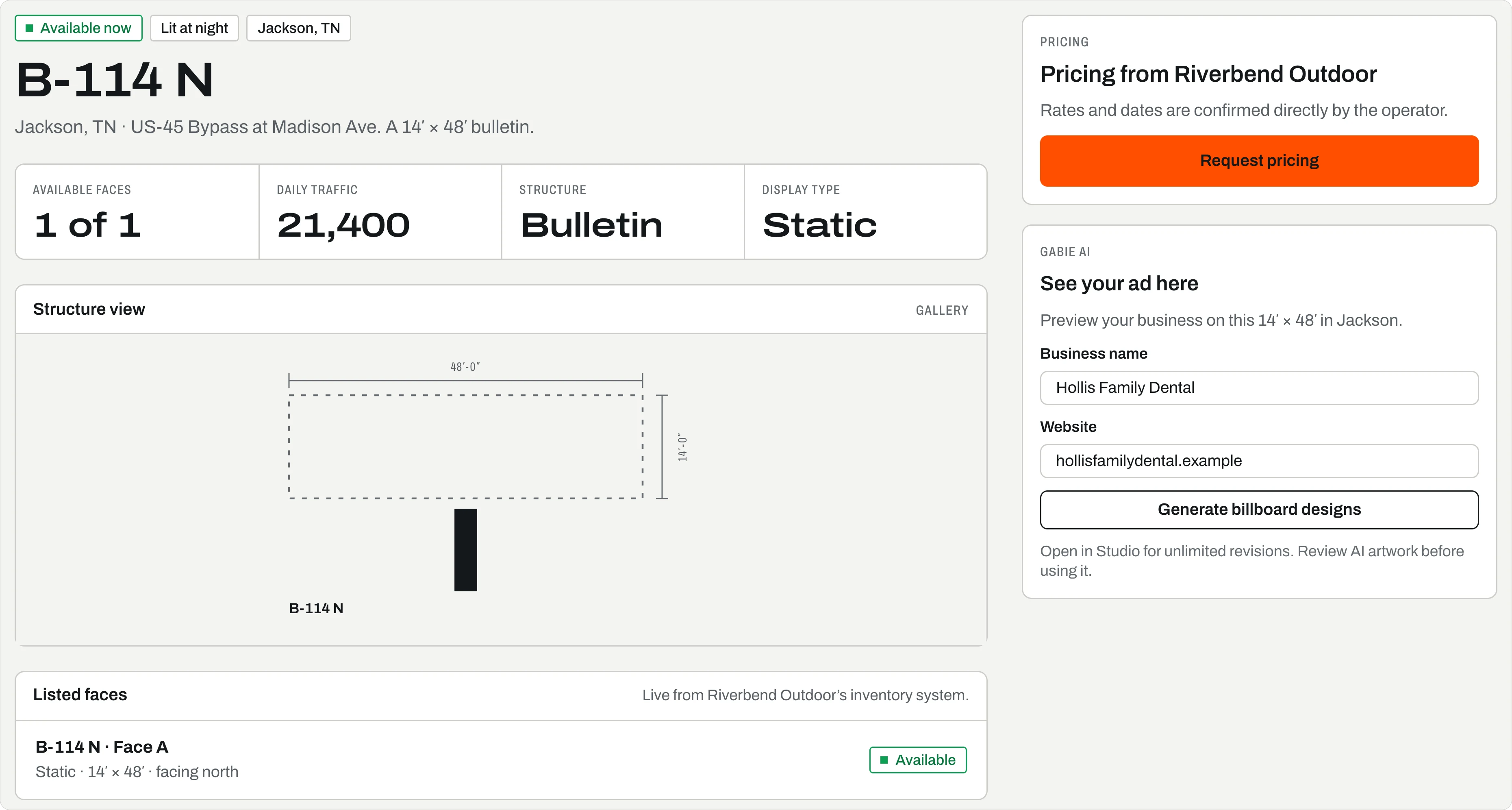Click the billboard pole in structure diagram
Viewport: 1512px width, 810px height.
(x=465, y=550)
